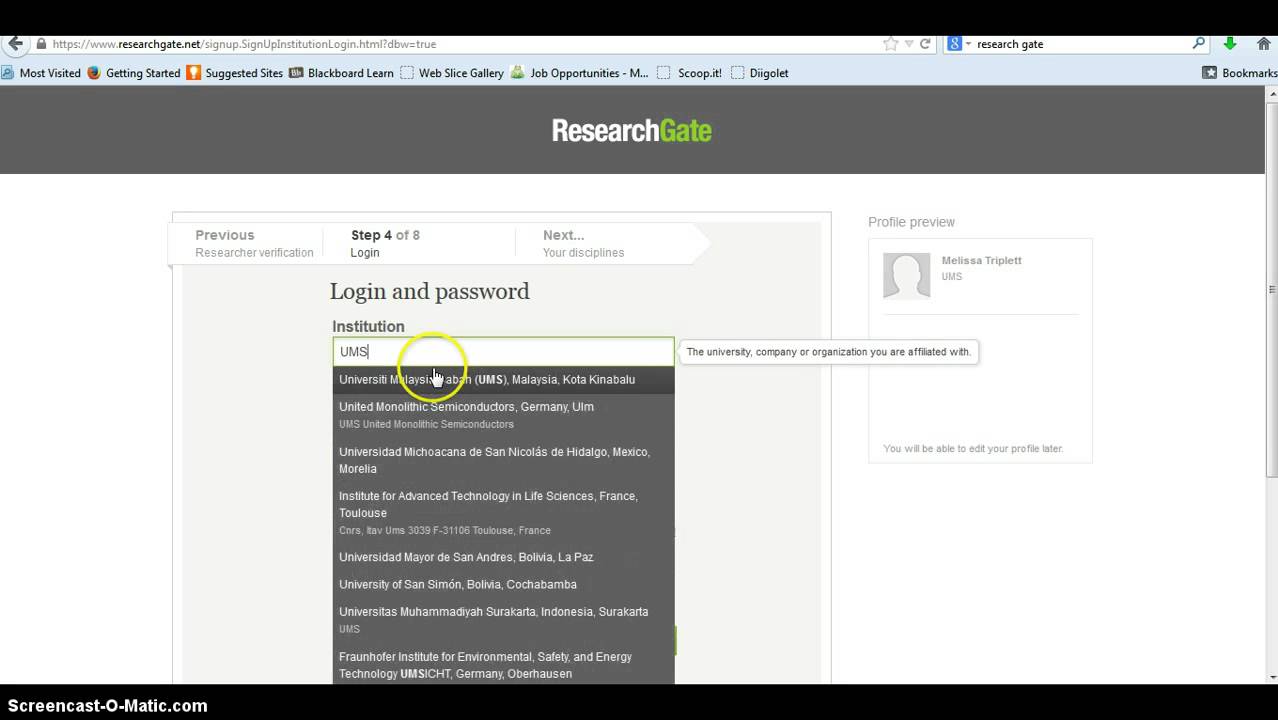
Task: Open downloads with the green arrow icon
Action: point(1230,44)
